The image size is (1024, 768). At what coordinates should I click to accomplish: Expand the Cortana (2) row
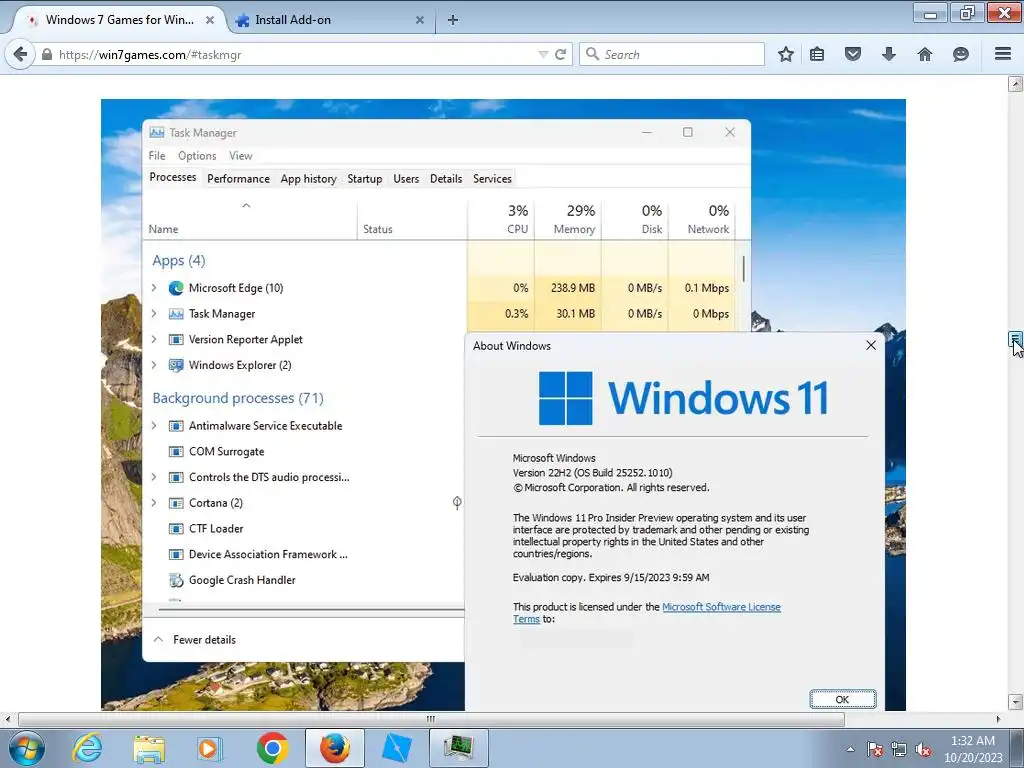(x=154, y=502)
